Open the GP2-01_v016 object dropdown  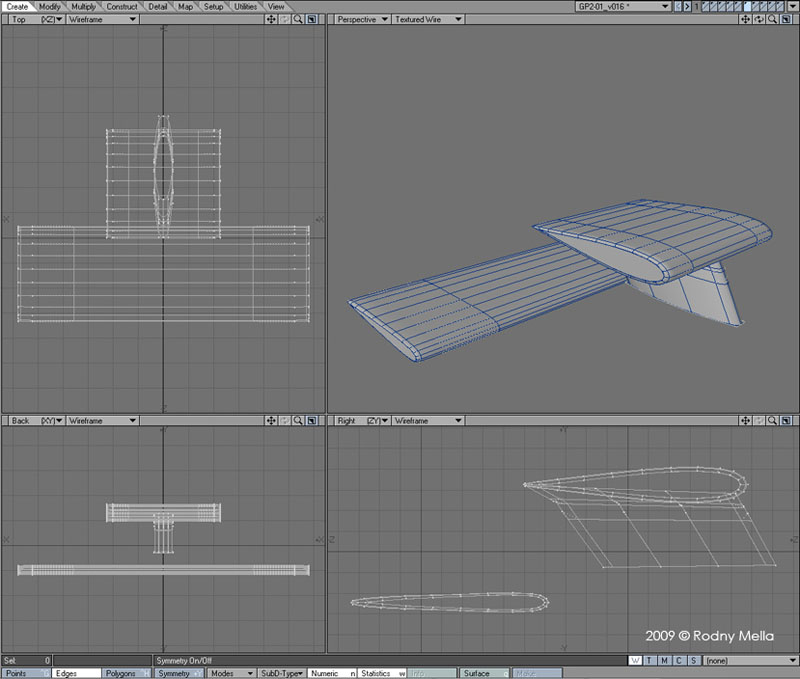[622, 6]
